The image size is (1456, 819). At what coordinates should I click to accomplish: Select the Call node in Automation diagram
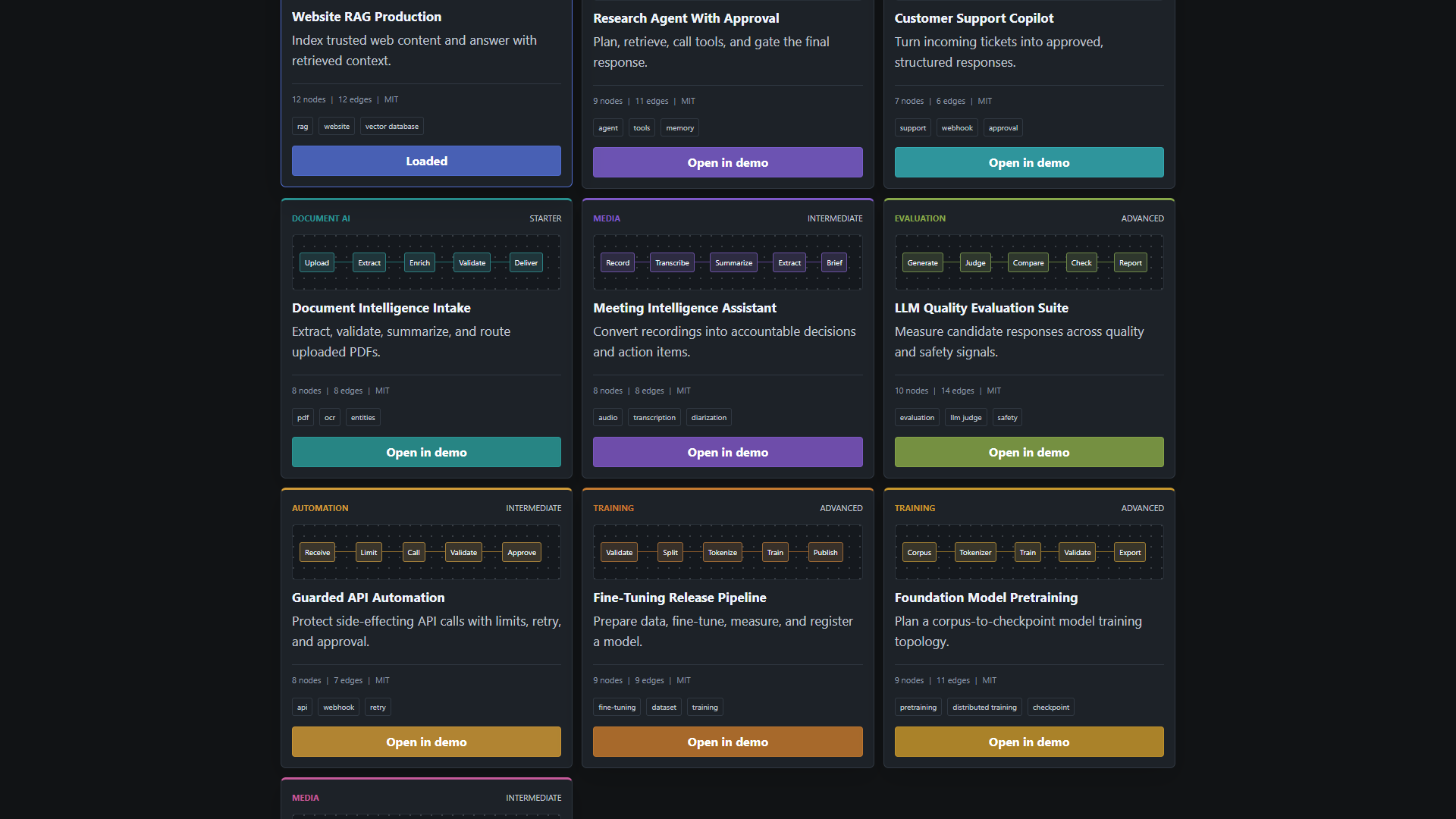tap(413, 552)
